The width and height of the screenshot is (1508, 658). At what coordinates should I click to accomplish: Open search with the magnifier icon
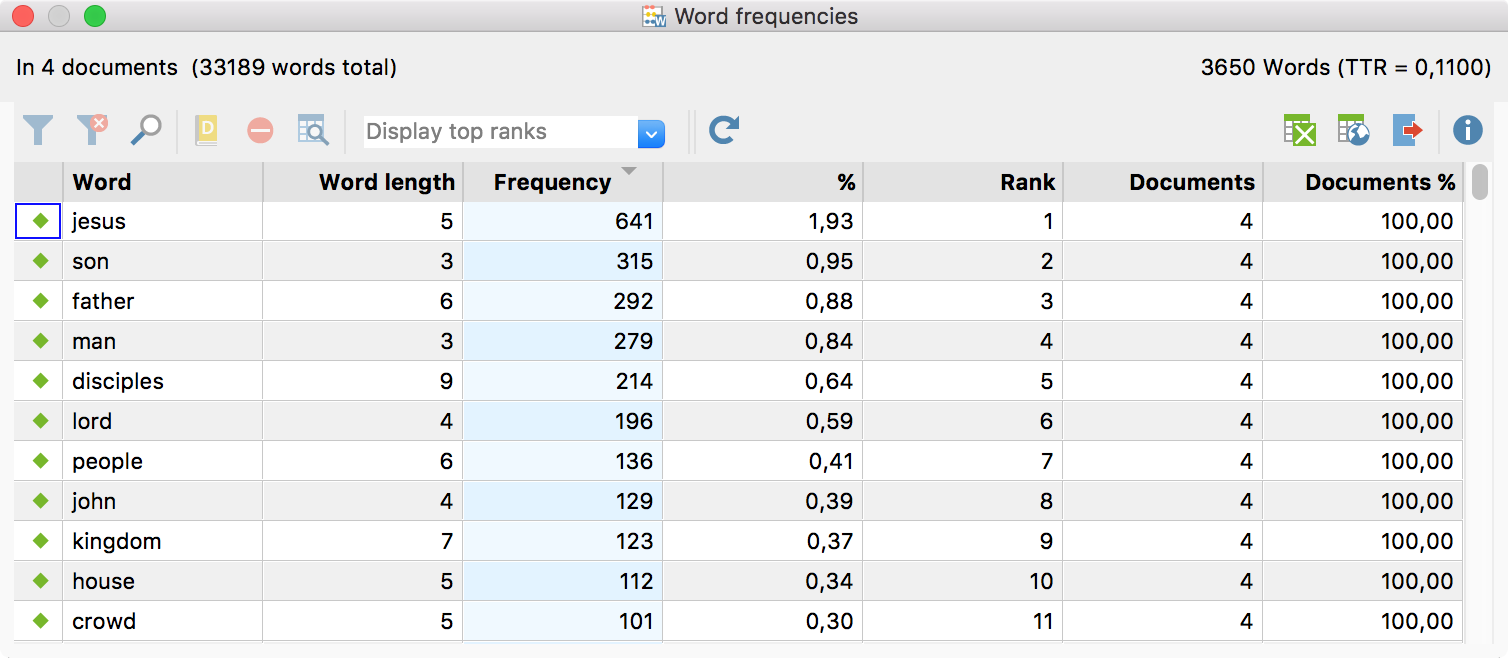tap(146, 131)
